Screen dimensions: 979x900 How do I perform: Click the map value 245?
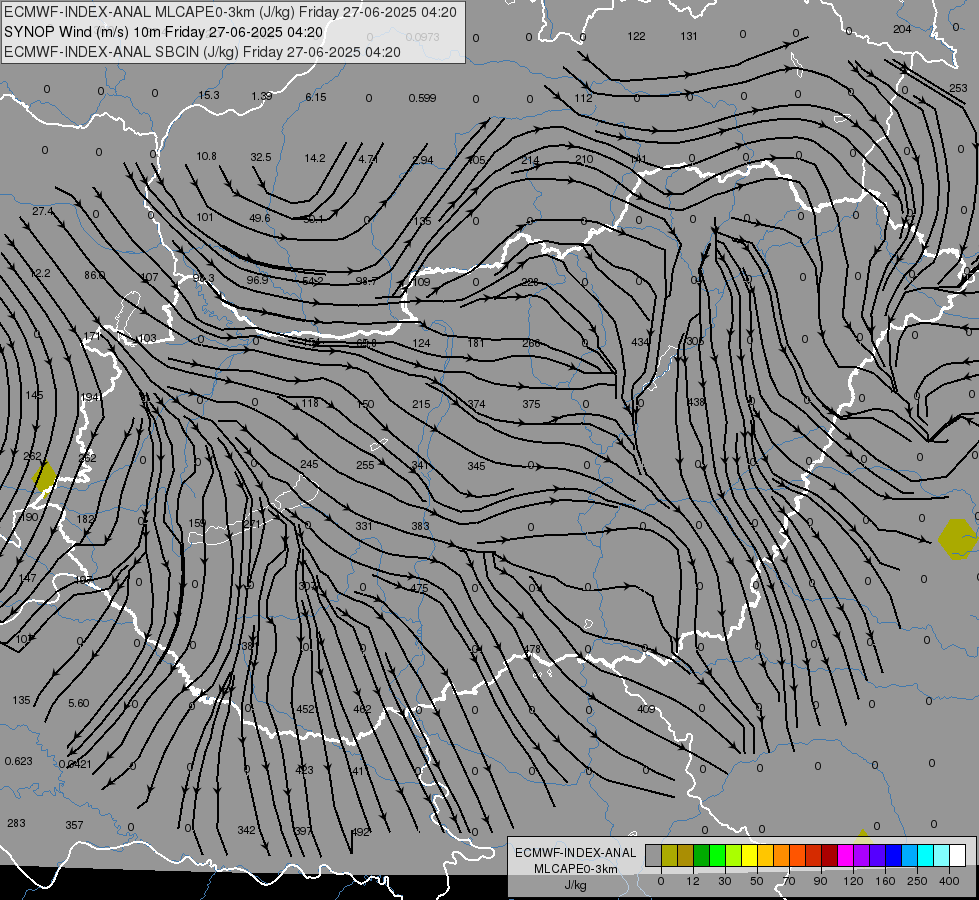tap(309, 464)
